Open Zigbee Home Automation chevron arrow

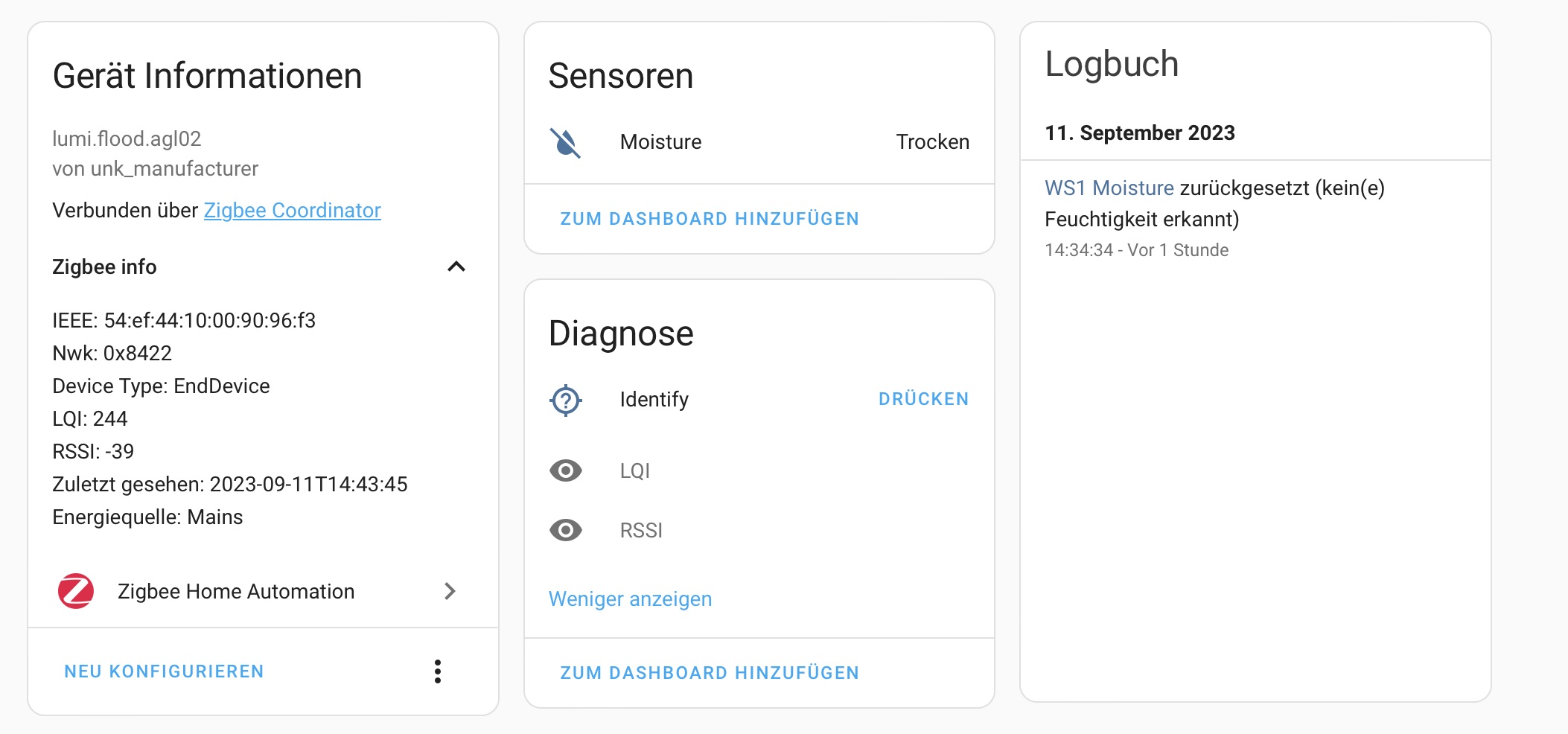click(450, 591)
